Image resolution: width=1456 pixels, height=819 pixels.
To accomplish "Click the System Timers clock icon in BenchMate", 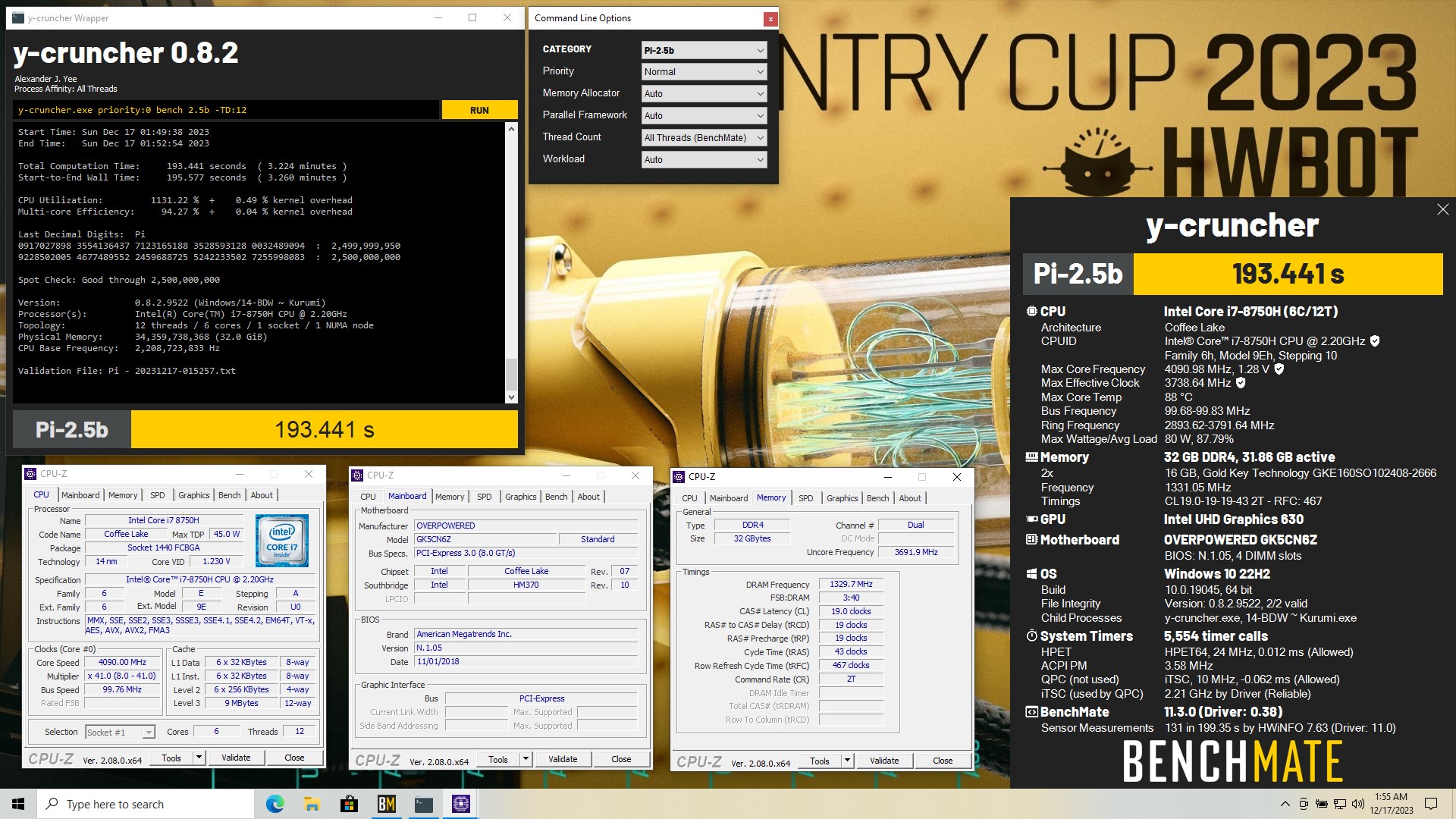I will (x=1031, y=636).
